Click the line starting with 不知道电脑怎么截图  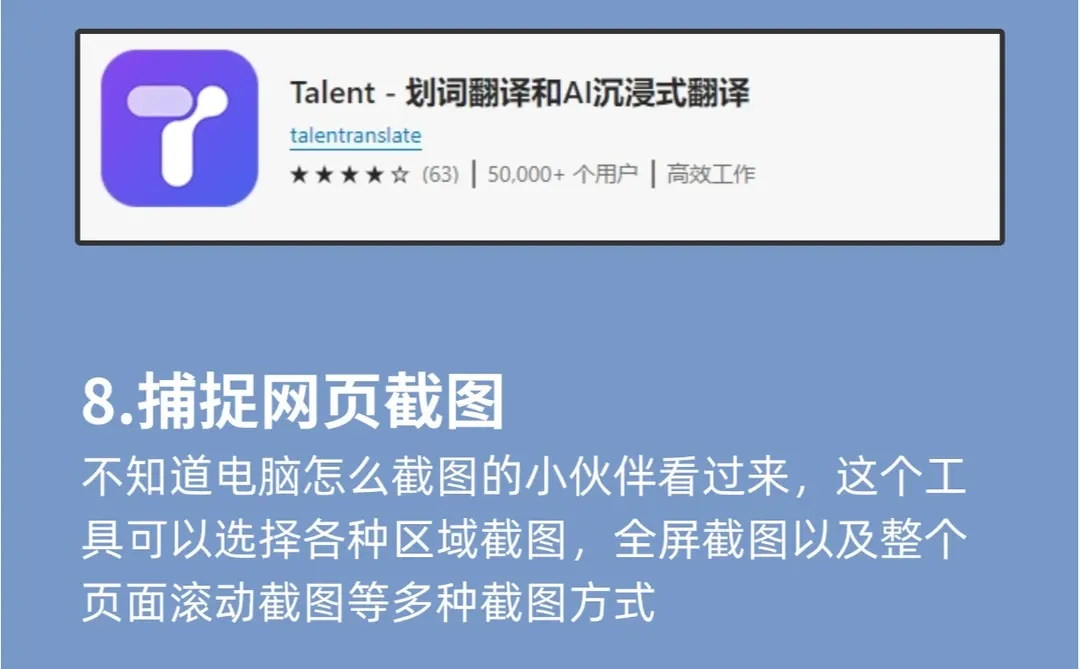click(x=523, y=476)
